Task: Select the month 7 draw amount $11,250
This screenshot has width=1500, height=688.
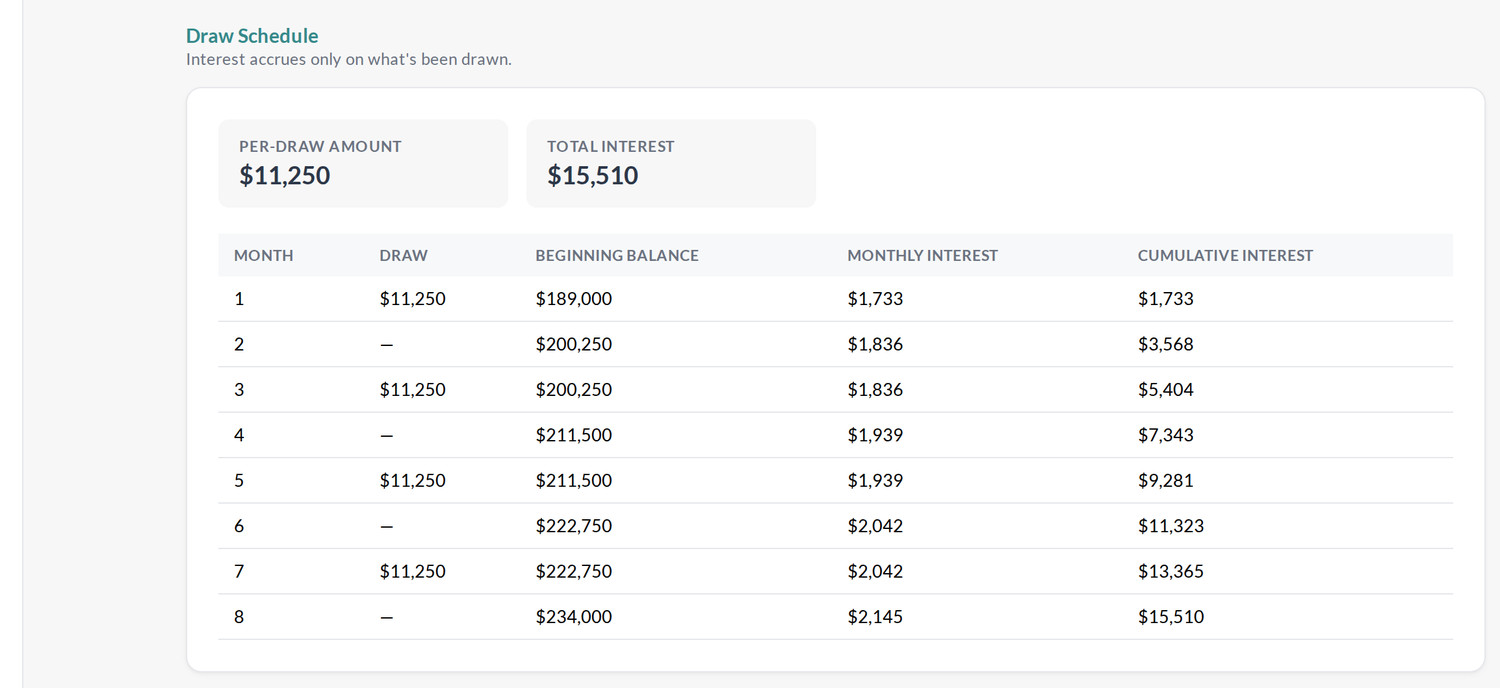Action: [413, 572]
